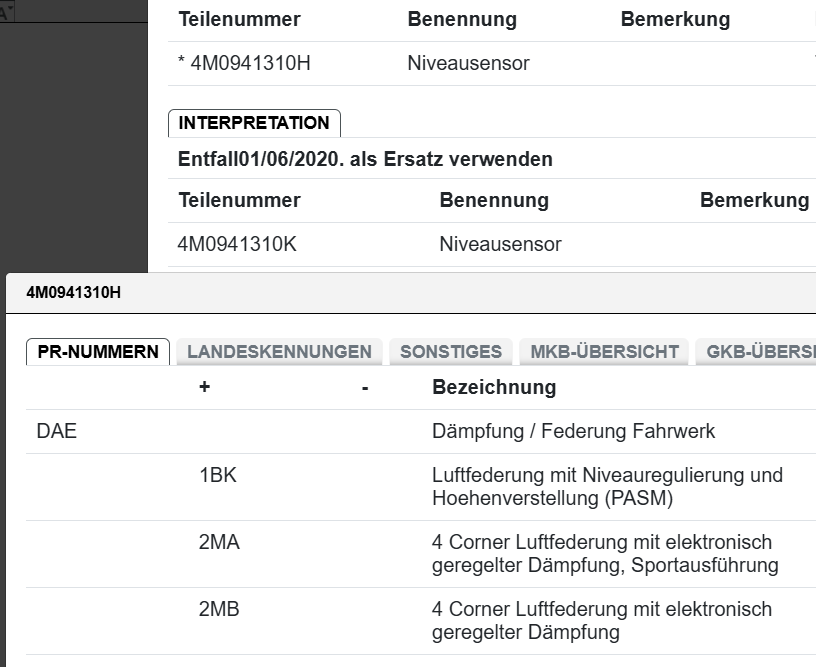Select the 1BK PR number
Image resolution: width=816 pixels, height=667 pixels.
[218, 476]
